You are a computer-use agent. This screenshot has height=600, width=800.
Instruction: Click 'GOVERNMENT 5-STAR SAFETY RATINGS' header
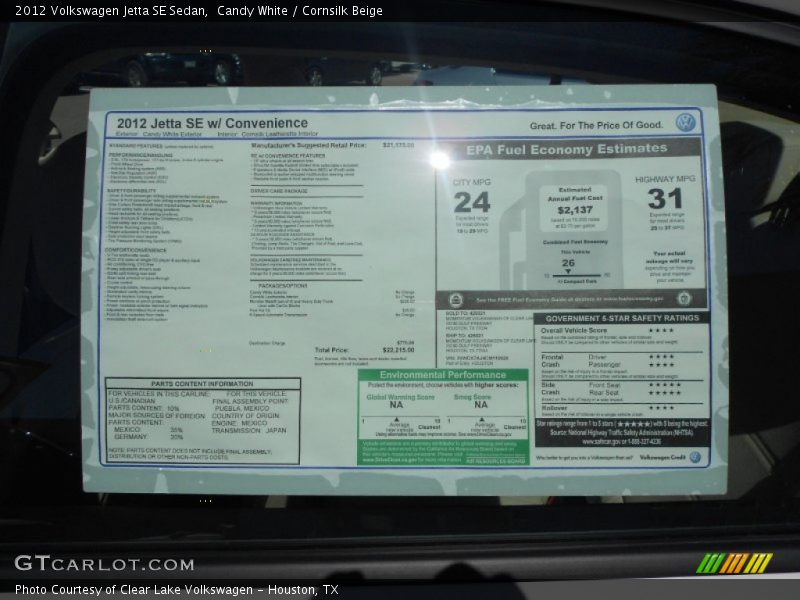tap(622, 318)
